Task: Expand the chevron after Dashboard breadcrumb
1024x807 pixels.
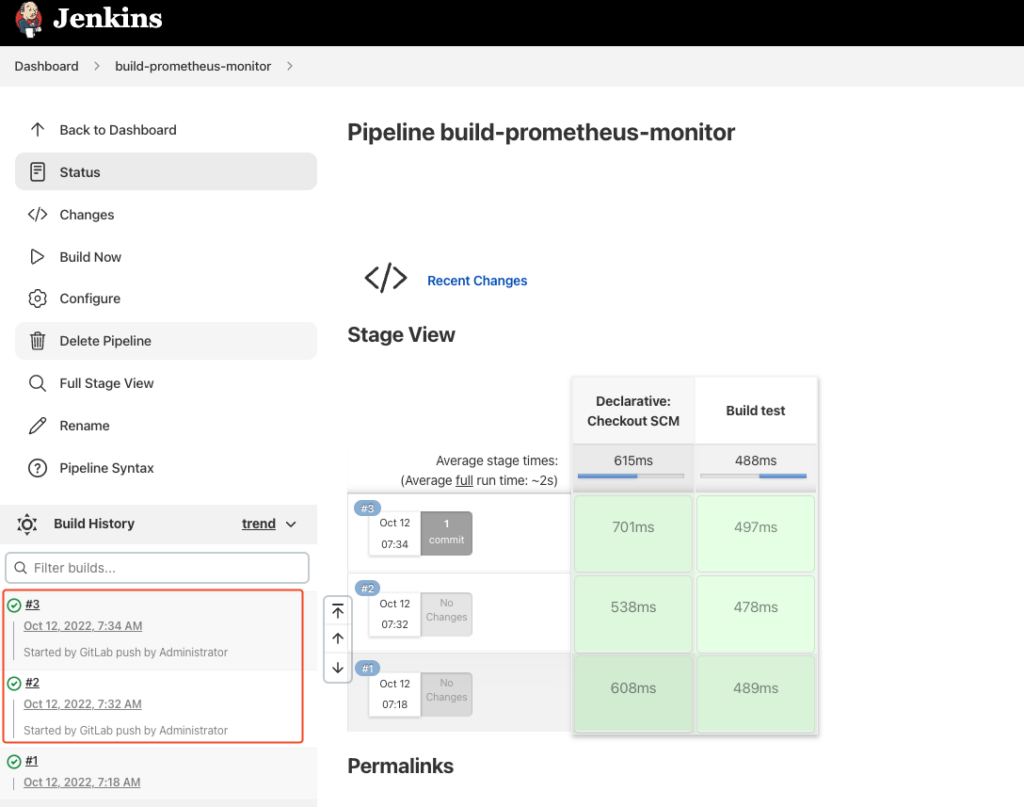Action: tap(97, 66)
